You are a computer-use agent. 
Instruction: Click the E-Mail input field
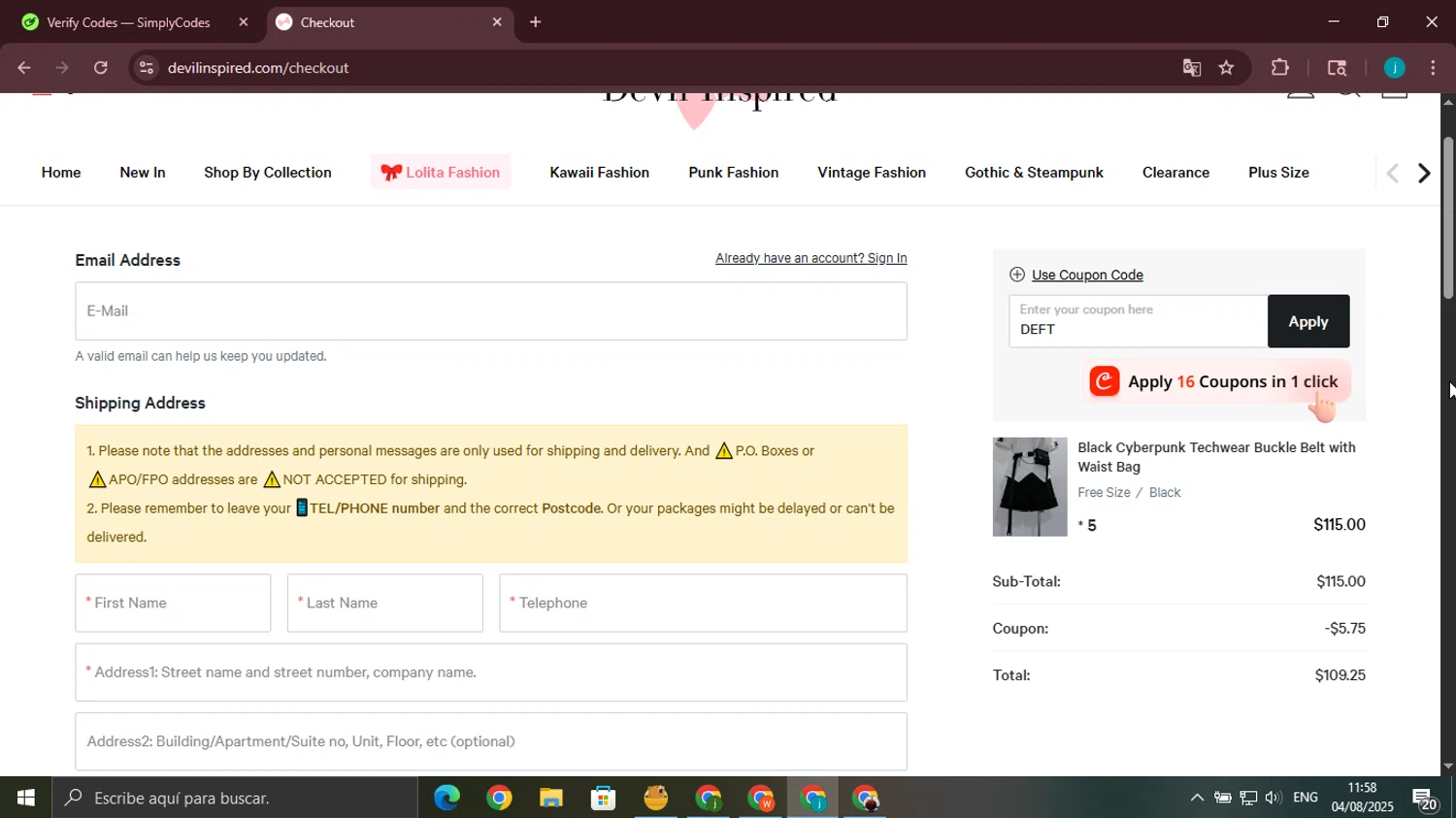pyautogui.click(x=491, y=311)
